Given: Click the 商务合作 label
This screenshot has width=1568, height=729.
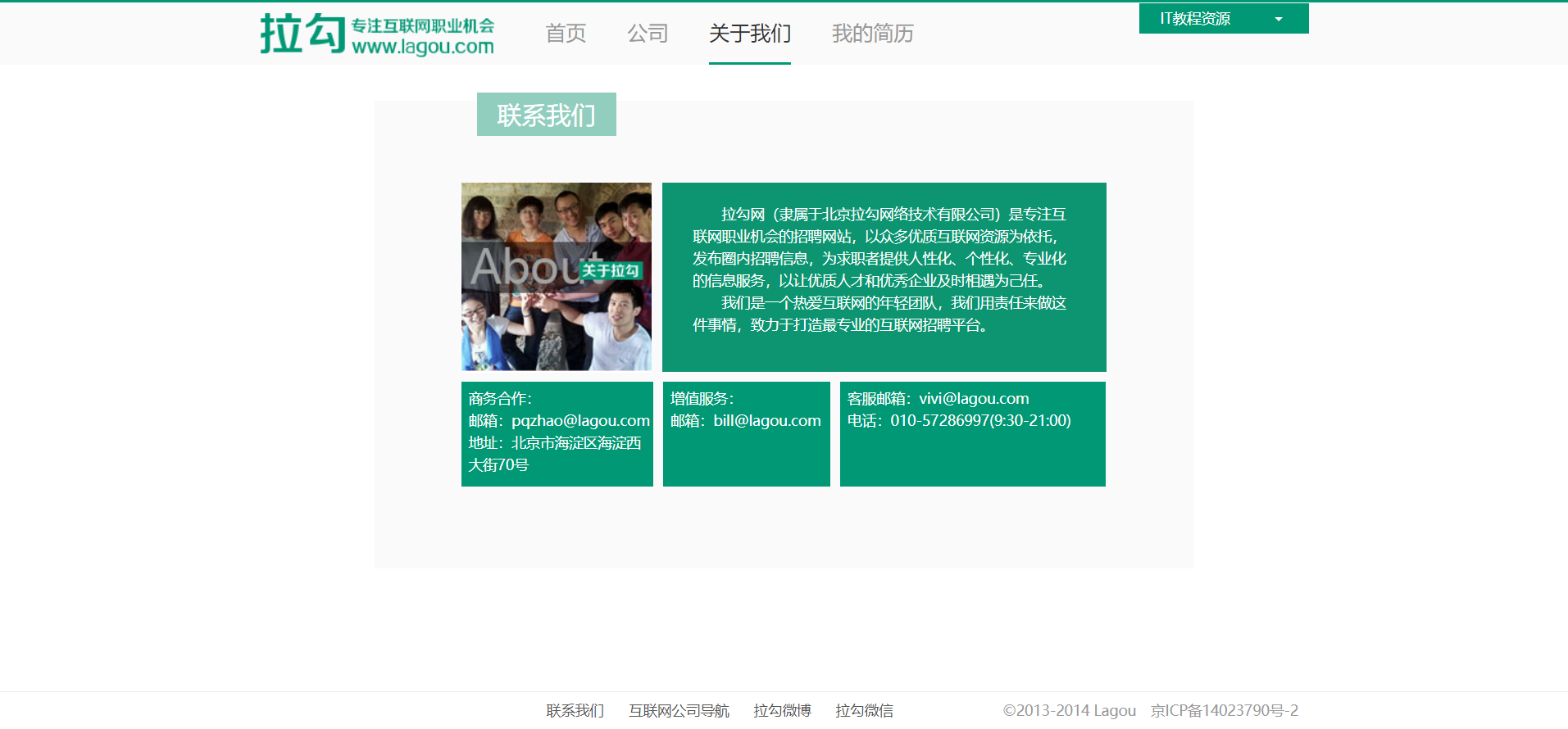Looking at the screenshot, I should click(x=500, y=399).
